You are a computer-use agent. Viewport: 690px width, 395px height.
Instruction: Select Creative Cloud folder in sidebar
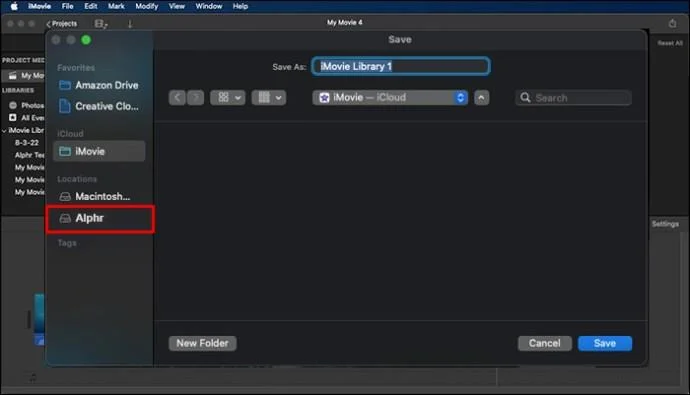coord(99,106)
